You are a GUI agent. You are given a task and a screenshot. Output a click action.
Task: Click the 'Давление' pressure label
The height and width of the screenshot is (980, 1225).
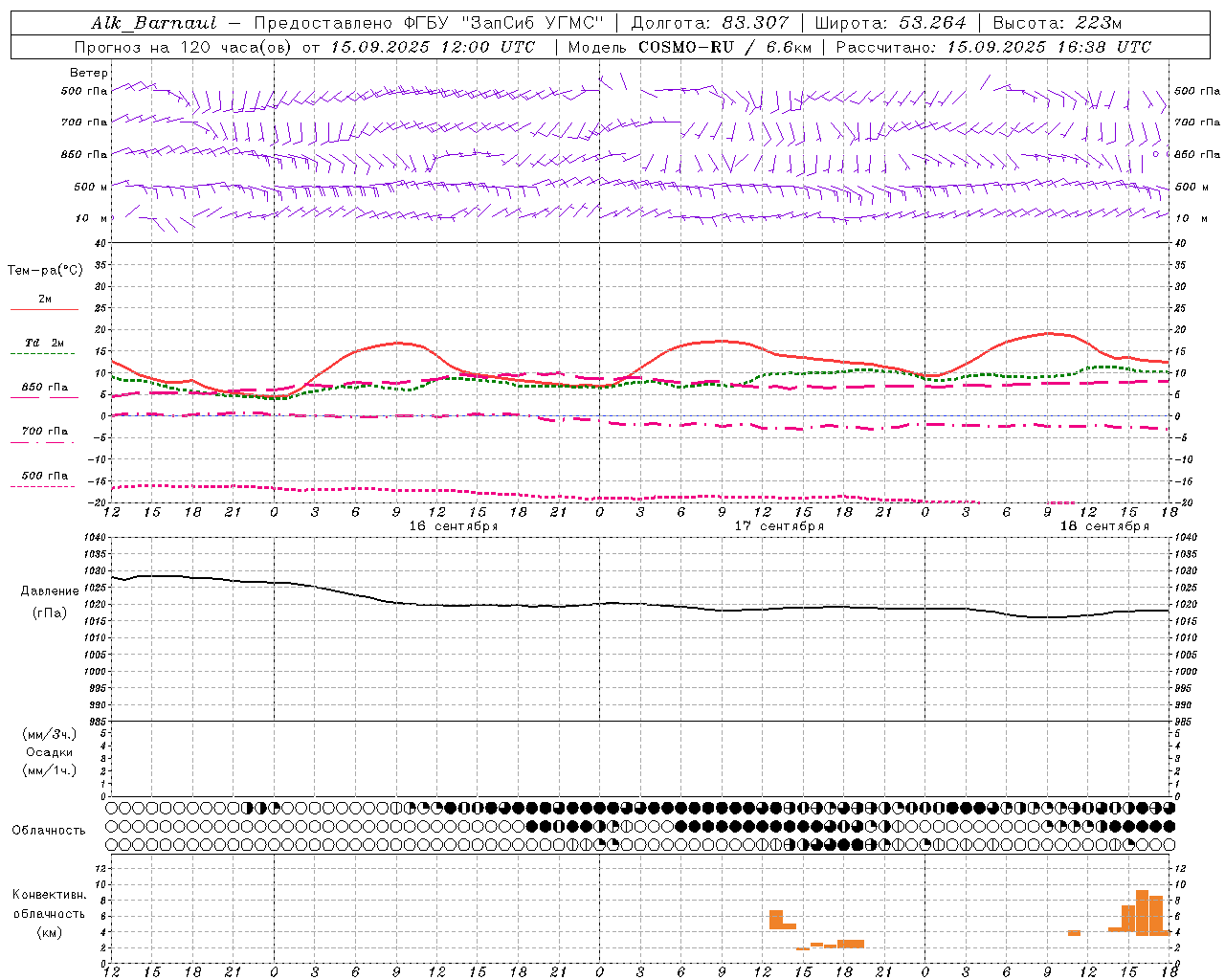[x=50, y=591]
